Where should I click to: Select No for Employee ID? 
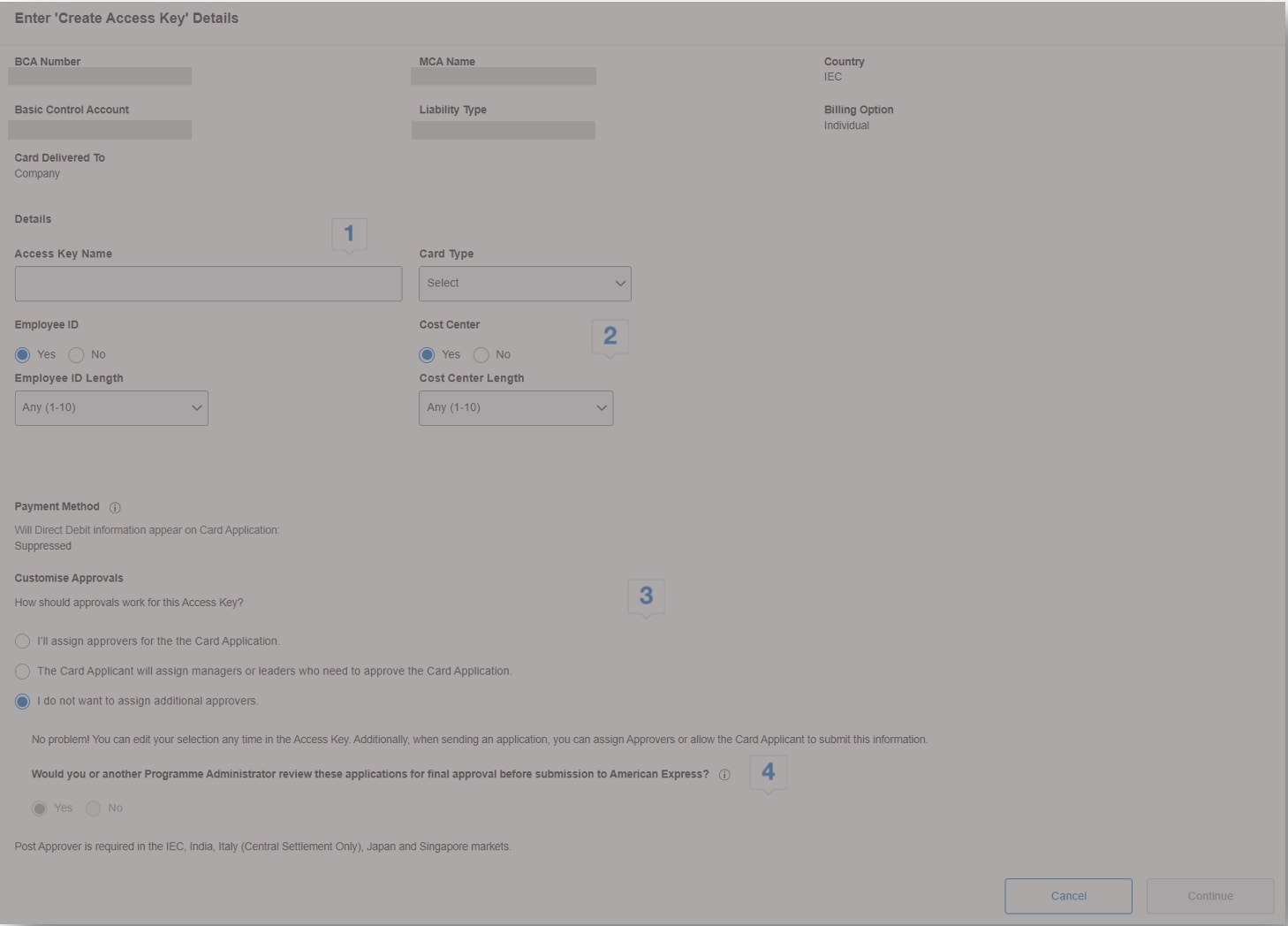coord(74,354)
